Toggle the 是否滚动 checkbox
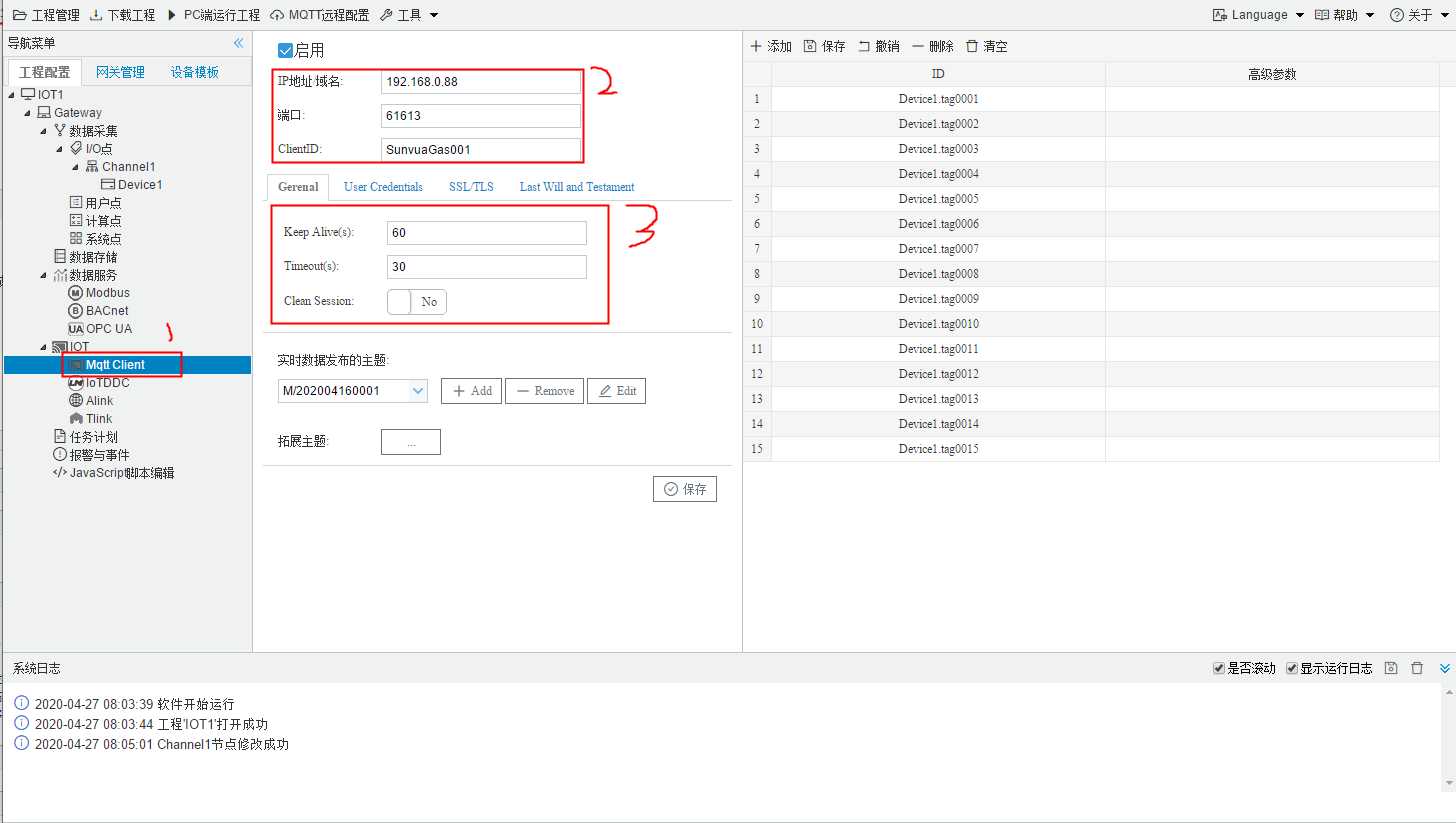Image resolution: width=1456 pixels, height=823 pixels. [x=1218, y=668]
